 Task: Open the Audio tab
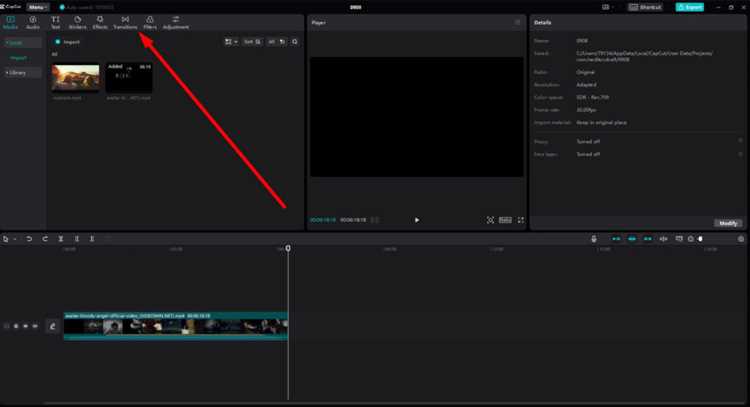pyautogui.click(x=33, y=22)
